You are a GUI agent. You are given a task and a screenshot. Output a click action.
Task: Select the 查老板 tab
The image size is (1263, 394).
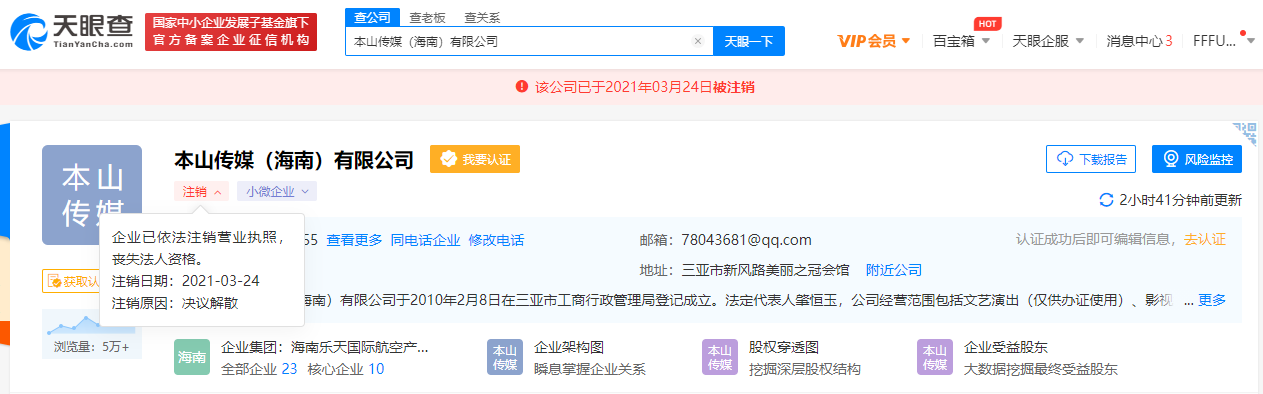(427, 17)
